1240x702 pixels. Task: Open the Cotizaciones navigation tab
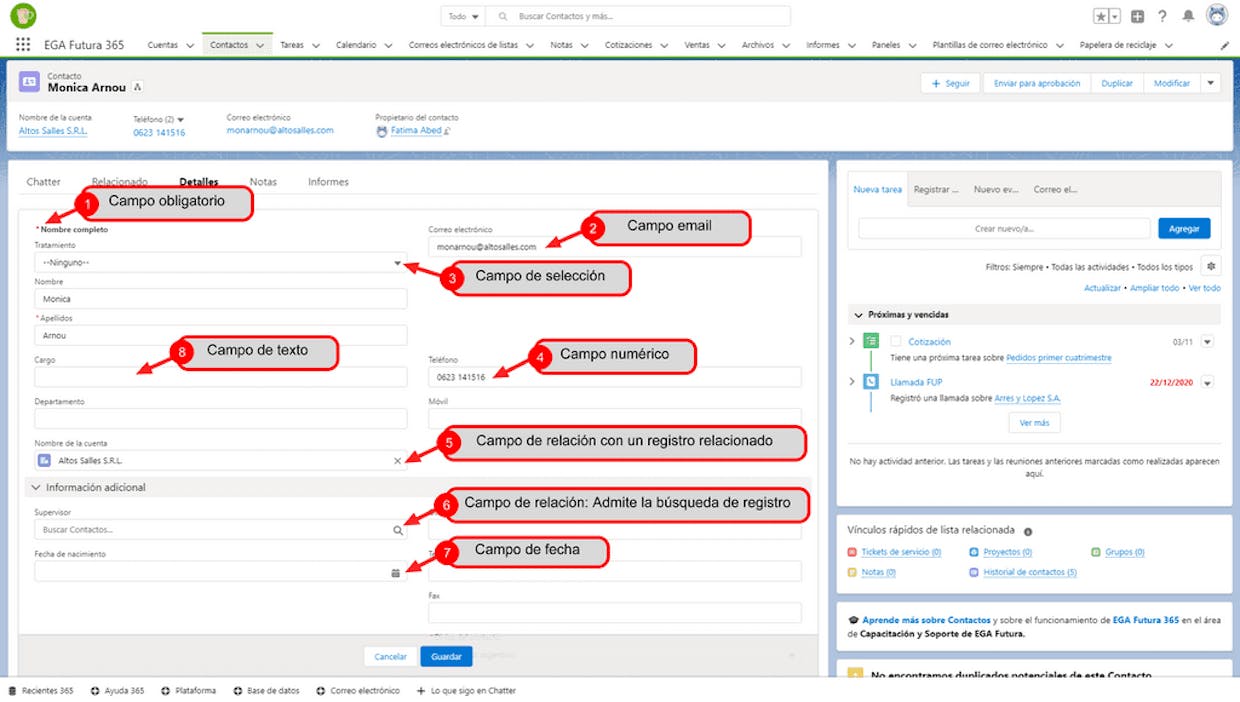pyautogui.click(x=629, y=45)
